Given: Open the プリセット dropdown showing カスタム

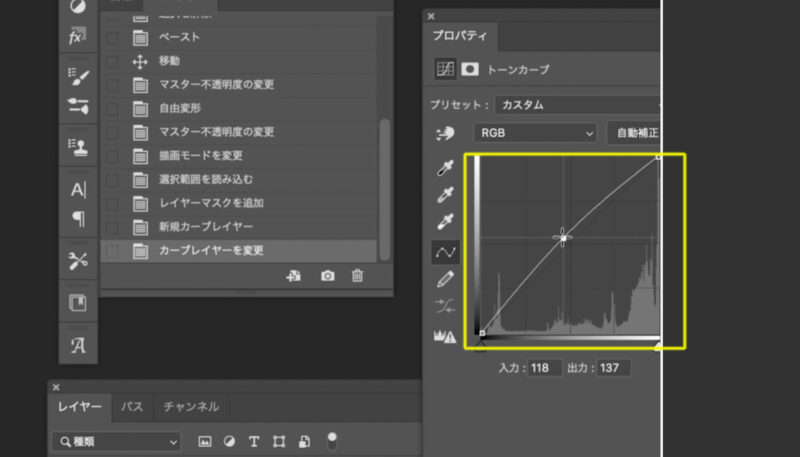Looking at the screenshot, I should click(577, 105).
